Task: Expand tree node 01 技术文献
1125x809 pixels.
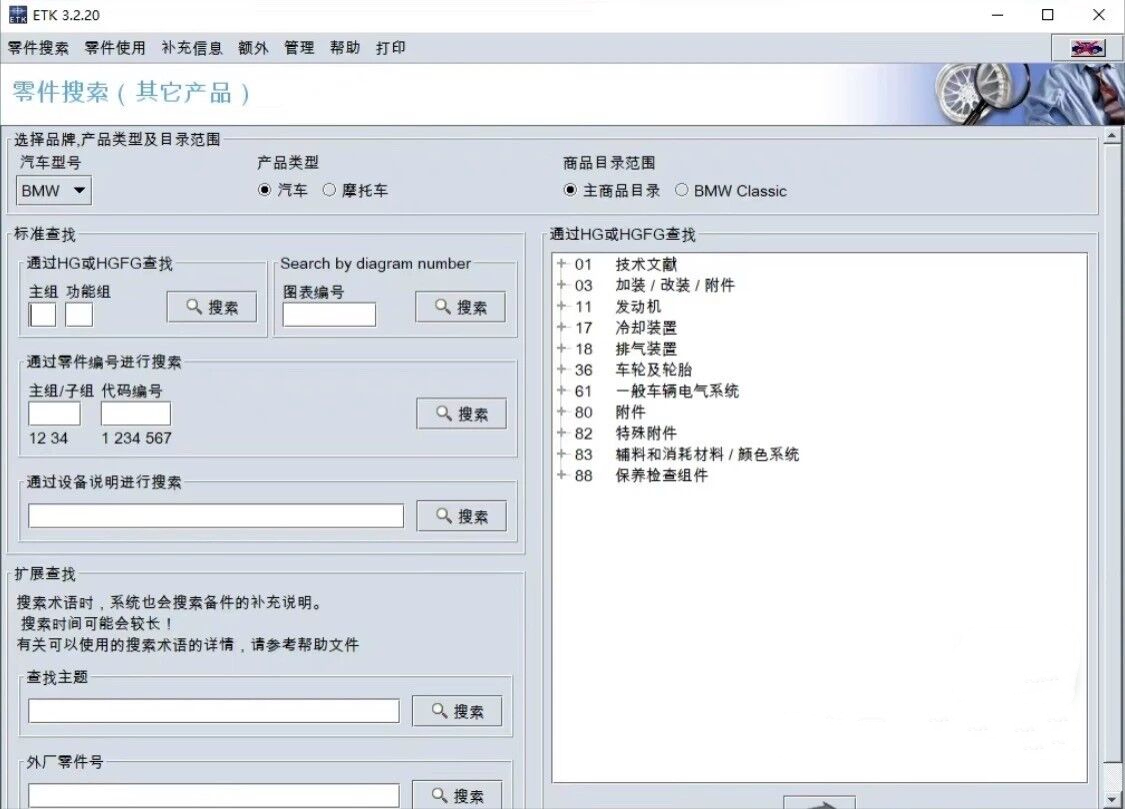Action: 562,264
